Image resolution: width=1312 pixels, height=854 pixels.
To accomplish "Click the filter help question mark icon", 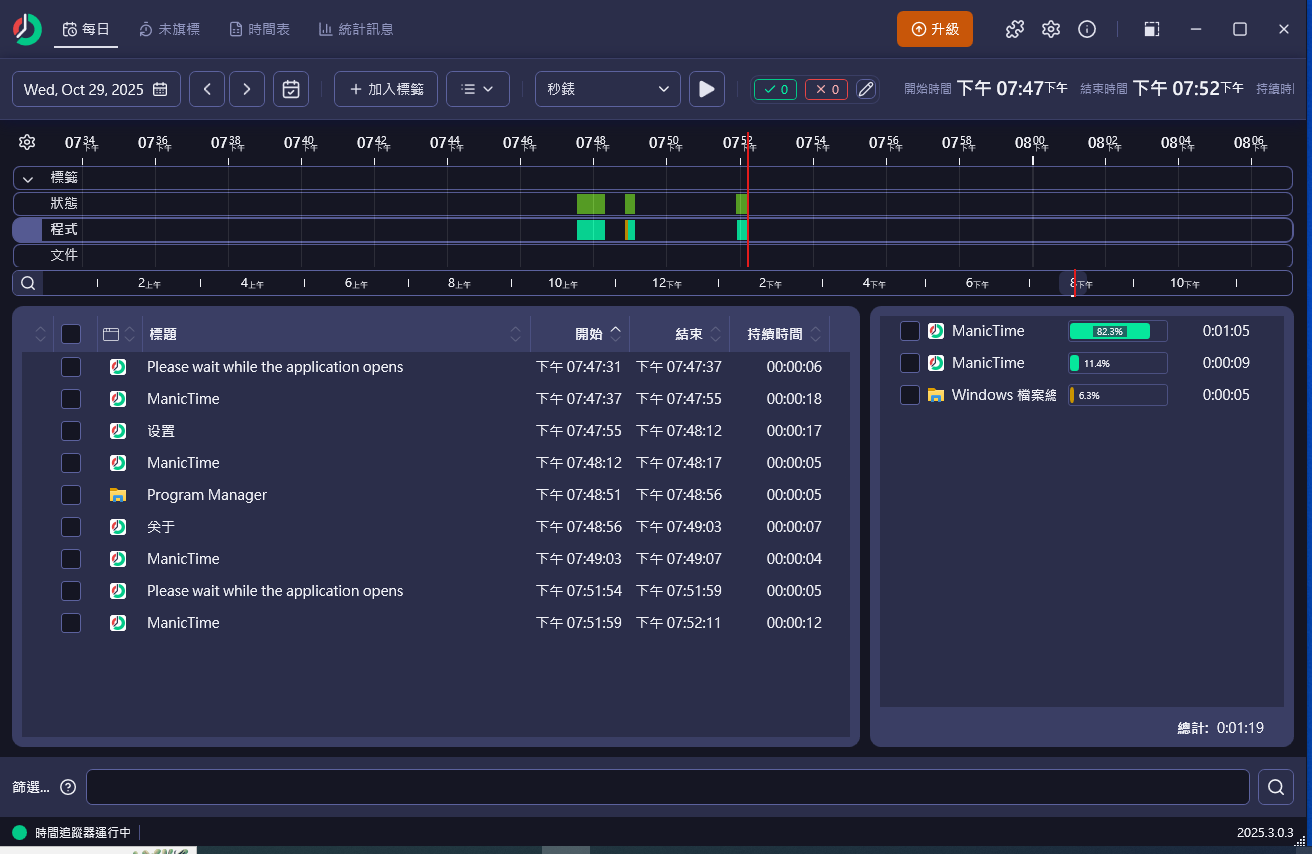I will click(68, 787).
